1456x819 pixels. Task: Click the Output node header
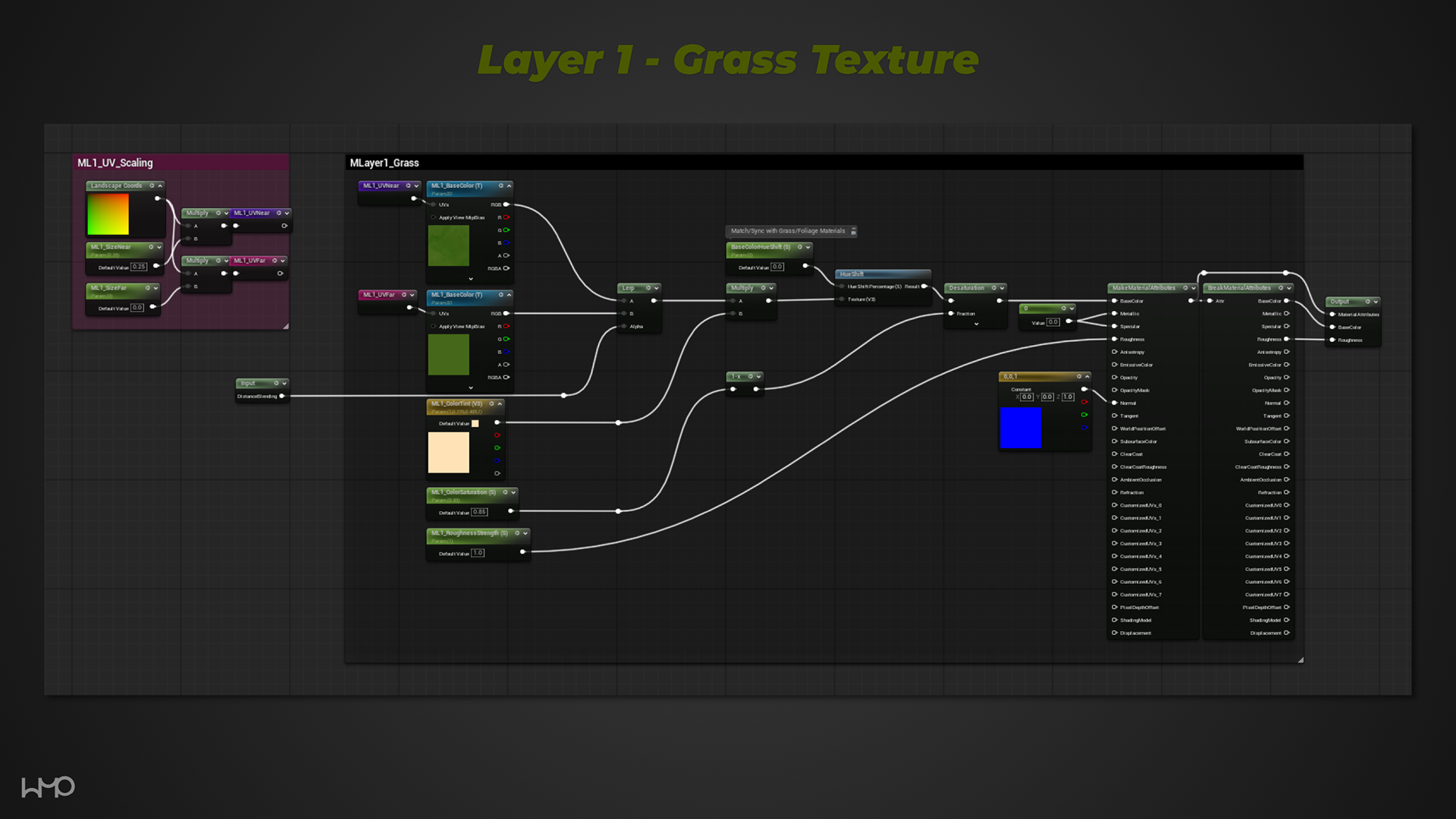coord(1344,302)
